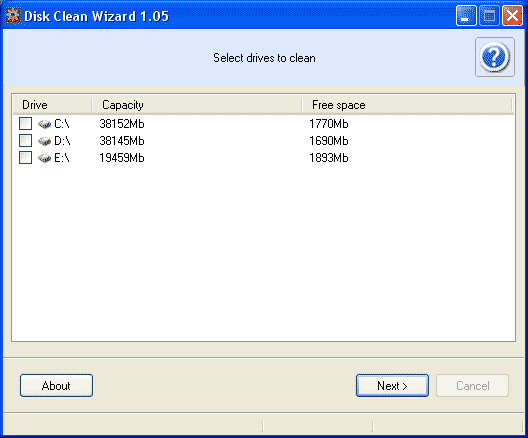This screenshot has width=528, height=438.
Task: Click the Disk Clean Wizard title bar icon
Action: 13,15
